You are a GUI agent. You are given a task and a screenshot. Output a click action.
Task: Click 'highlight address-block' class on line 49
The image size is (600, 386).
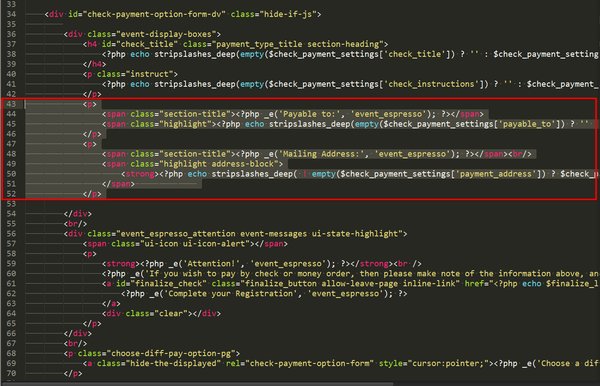point(219,164)
